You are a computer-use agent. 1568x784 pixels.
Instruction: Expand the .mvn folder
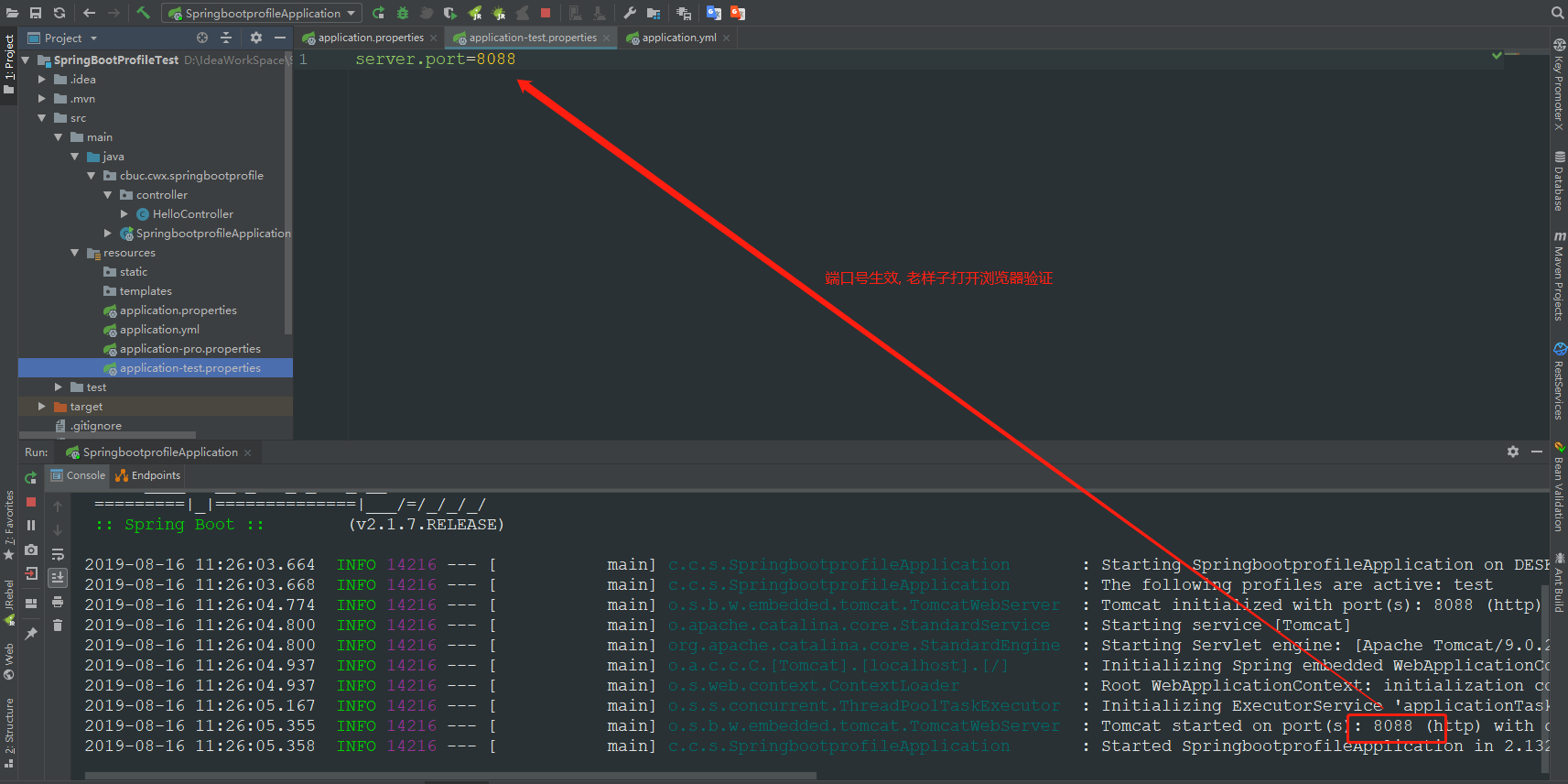pos(42,98)
